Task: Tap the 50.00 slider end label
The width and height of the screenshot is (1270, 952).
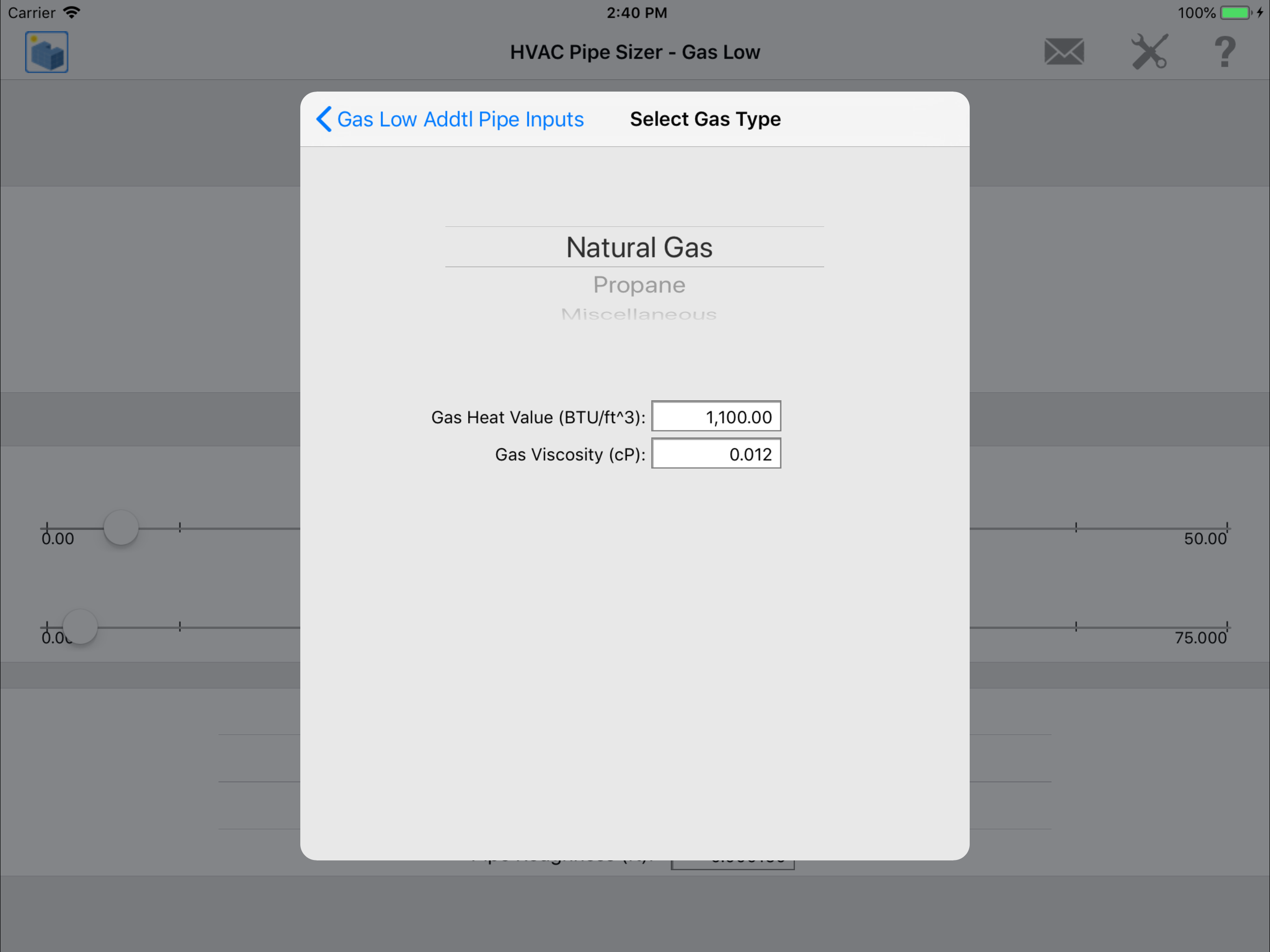Action: 1204,539
